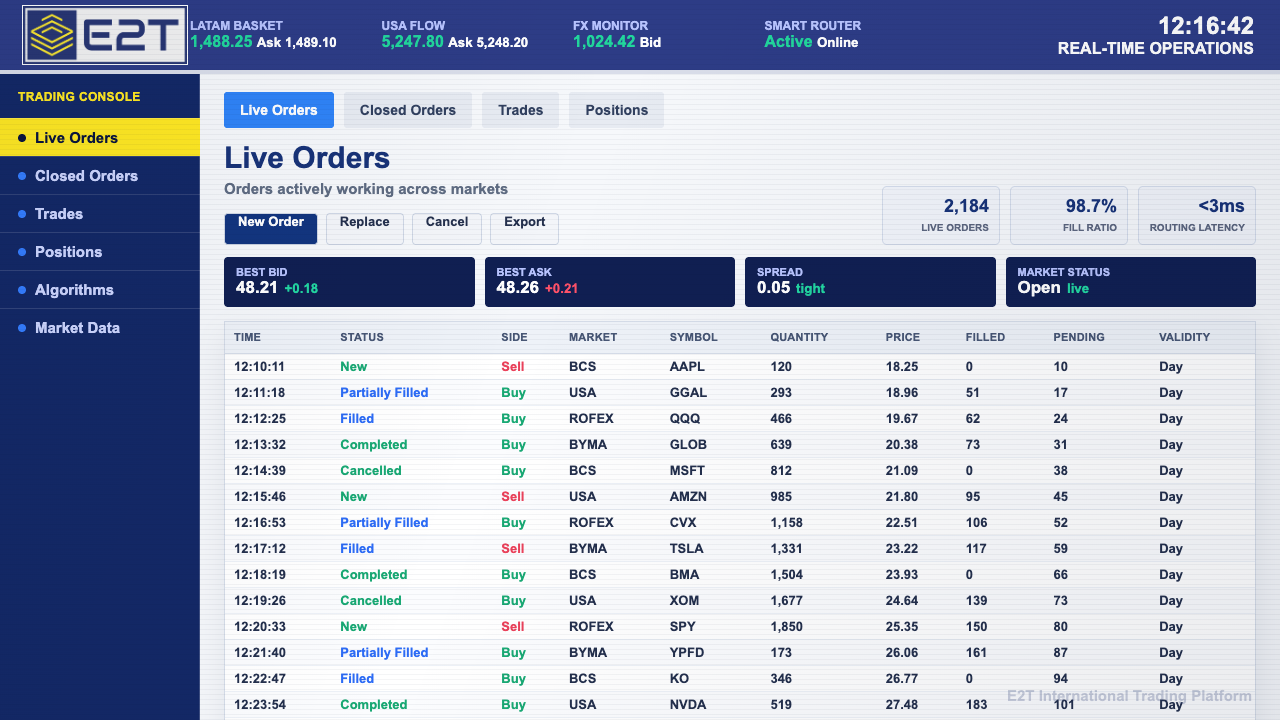The height and width of the screenshot is (720, 1280).
Task: Click filled value 161 in the YPFD row
Action: (976, 653)
